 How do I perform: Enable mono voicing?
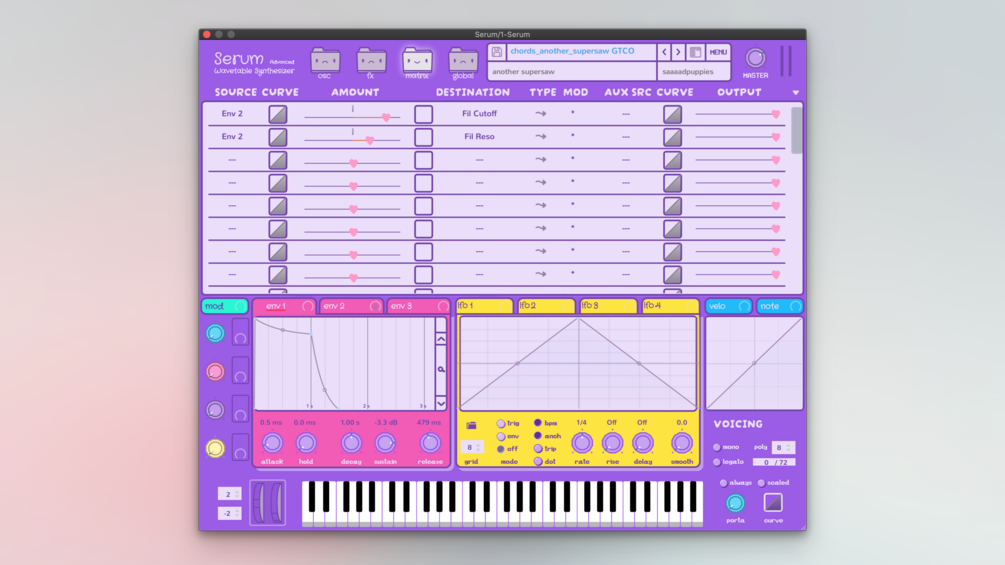[x=717, y=447]
